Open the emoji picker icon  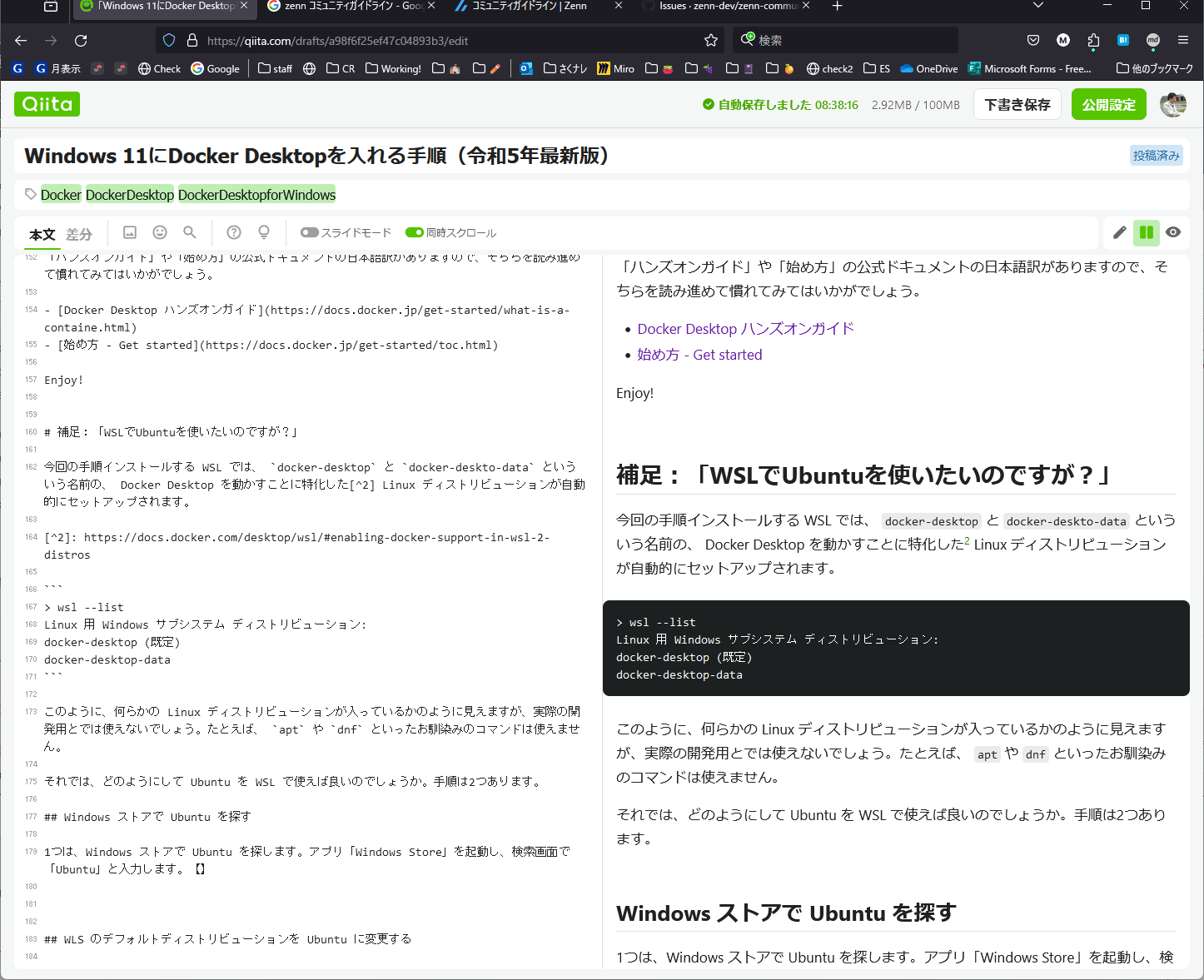tap(160, 233)
